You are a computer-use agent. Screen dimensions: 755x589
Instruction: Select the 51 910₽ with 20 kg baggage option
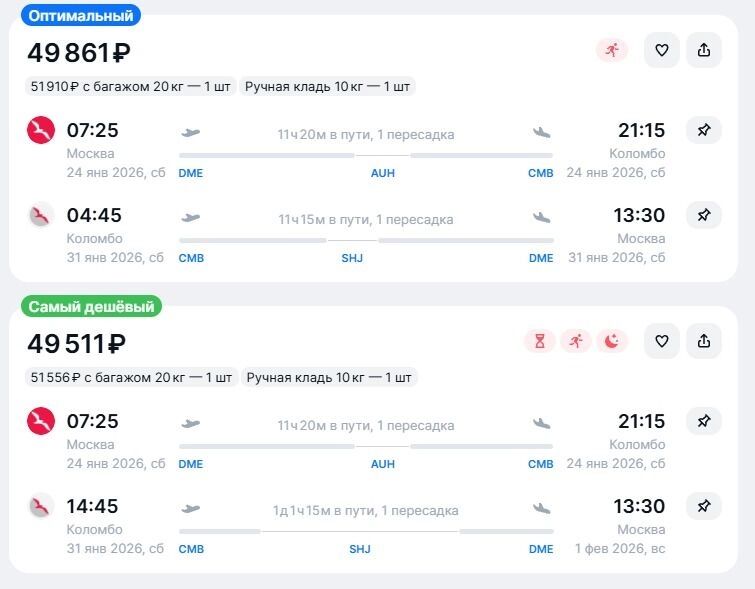pyautogui.click(x=130, y=87)
